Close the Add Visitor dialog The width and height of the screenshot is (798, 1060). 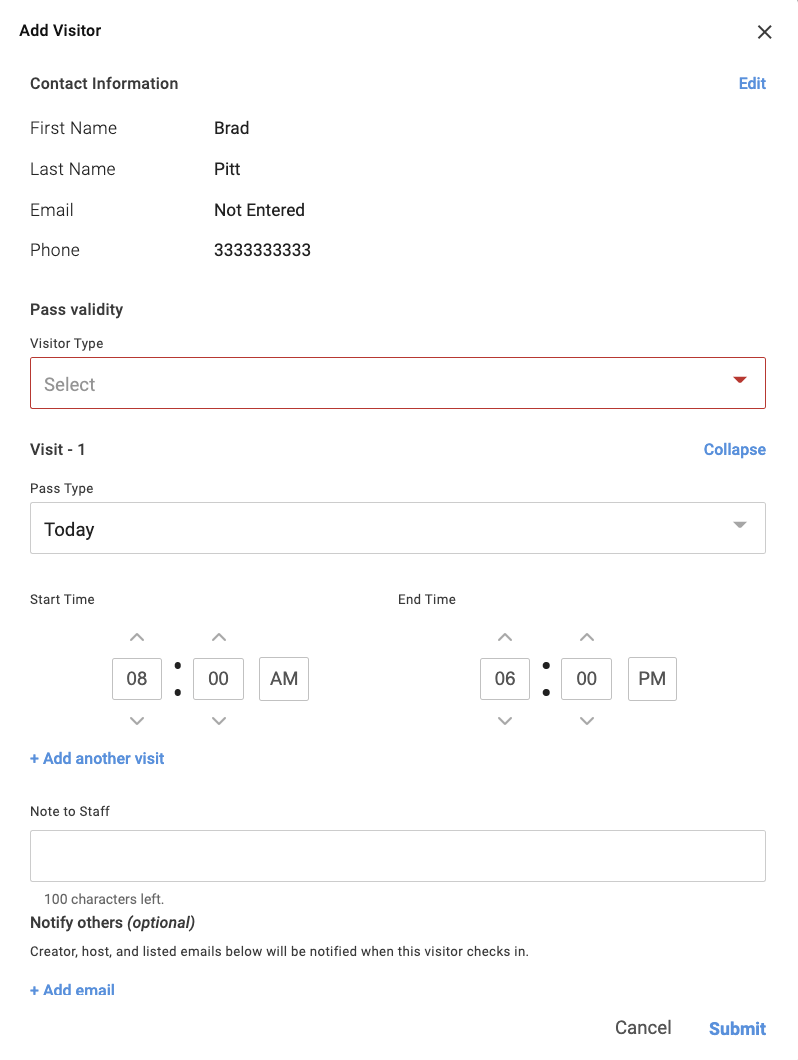765,32
